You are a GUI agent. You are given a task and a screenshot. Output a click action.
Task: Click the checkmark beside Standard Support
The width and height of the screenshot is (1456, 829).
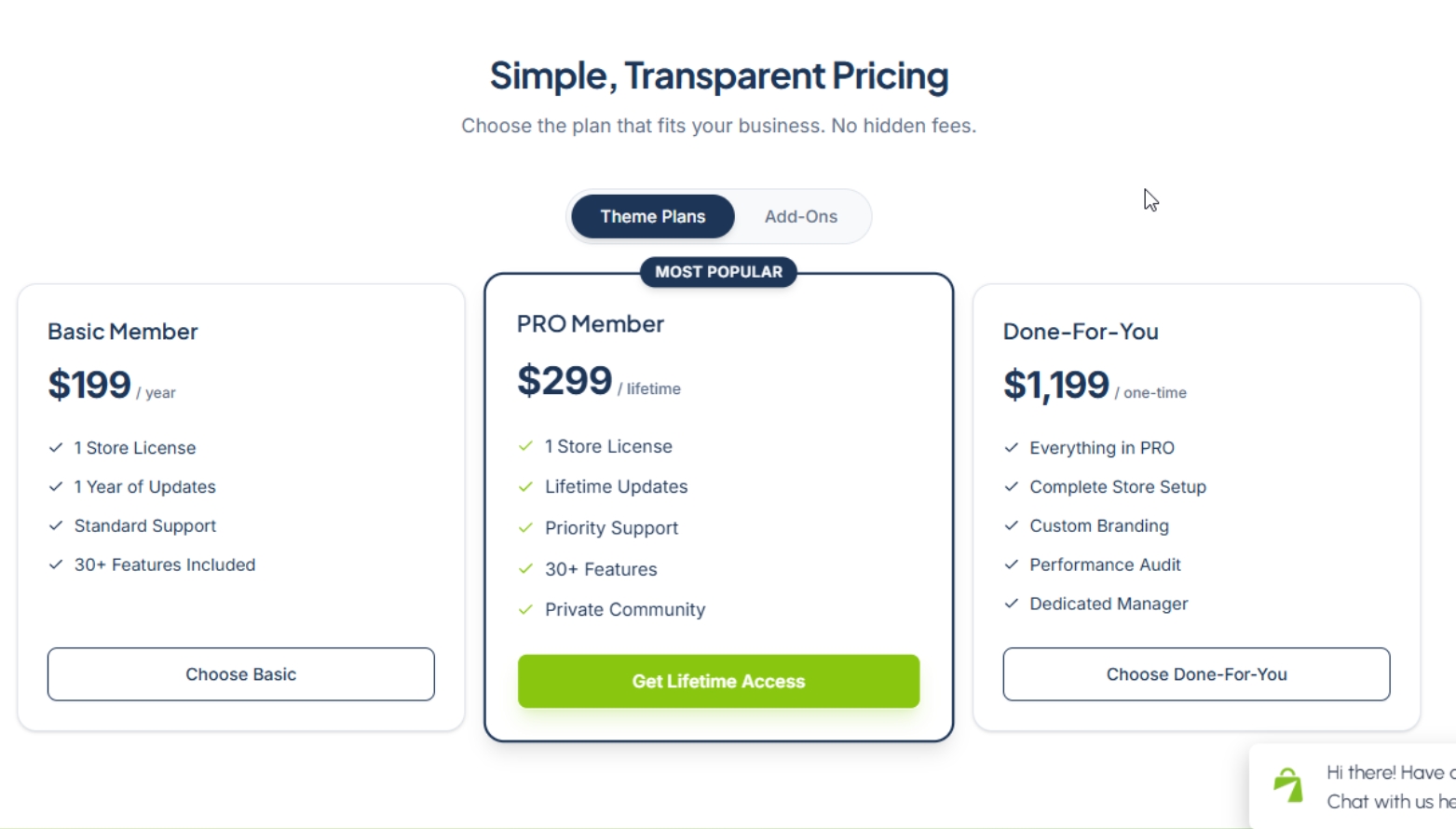point(55,525)
